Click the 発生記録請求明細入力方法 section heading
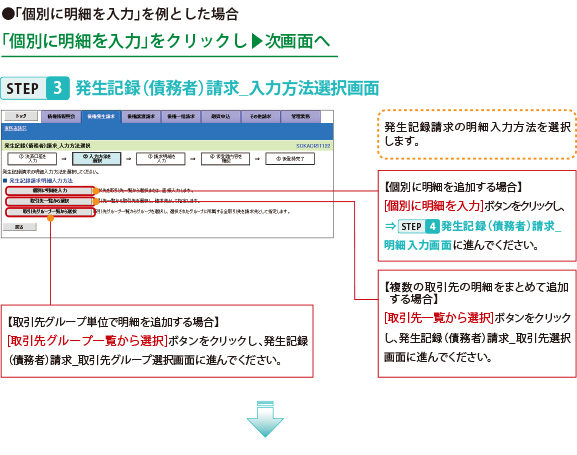 tap(41, 181)
